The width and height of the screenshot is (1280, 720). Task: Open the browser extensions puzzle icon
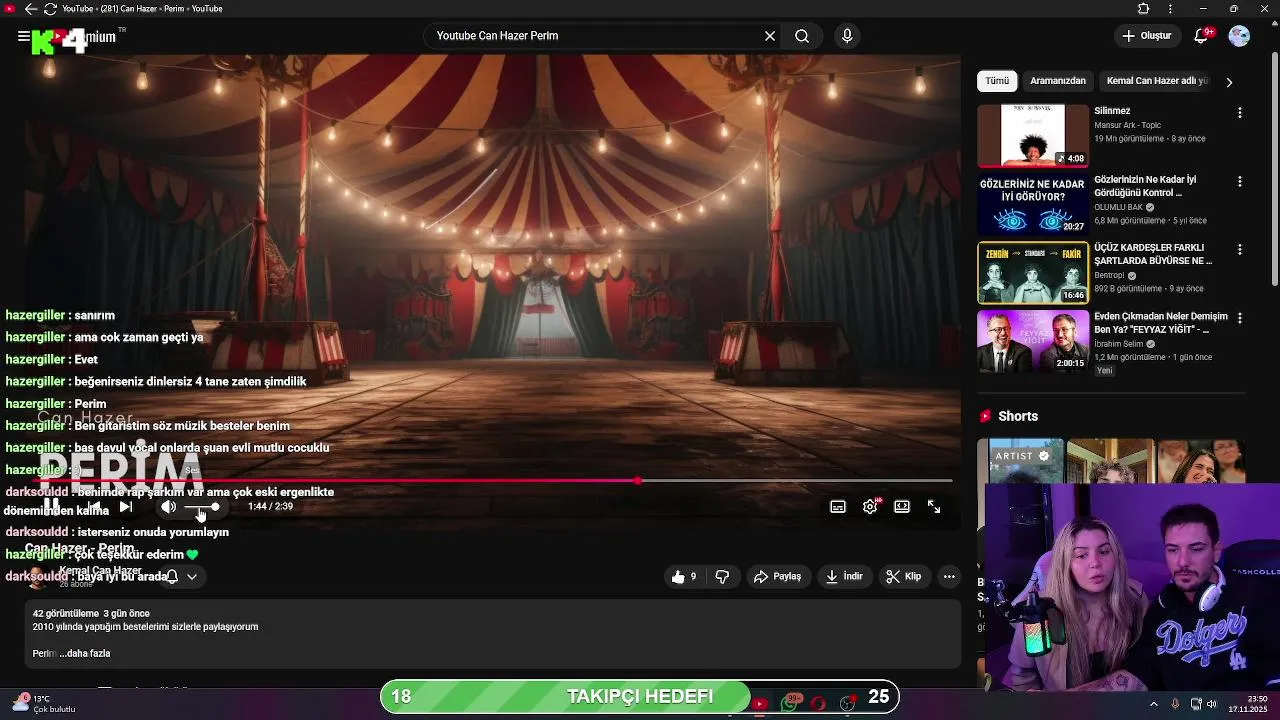pyautogui.click(x=1144, y=9)
